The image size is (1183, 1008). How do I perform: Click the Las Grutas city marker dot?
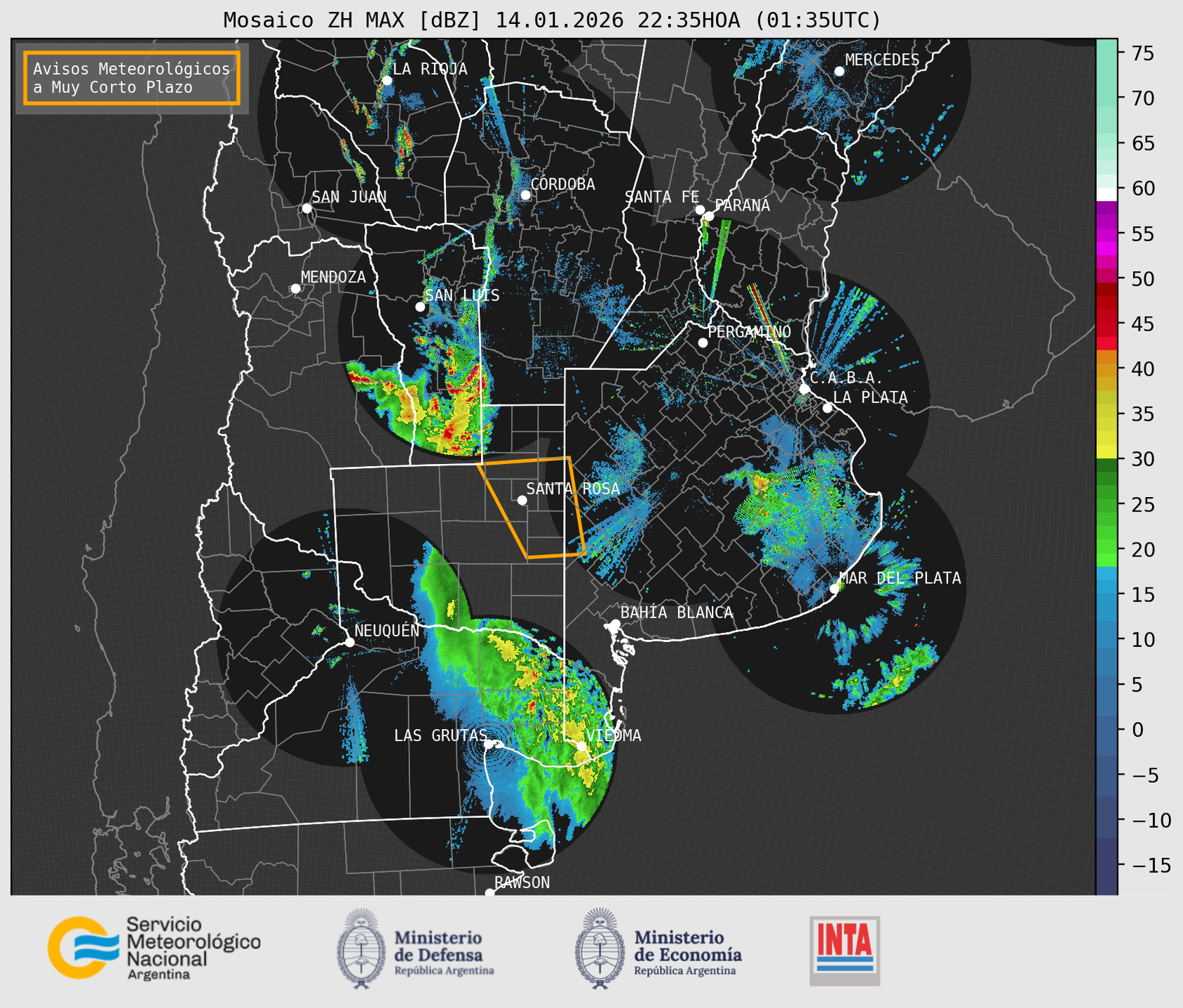tap(488, 744)
